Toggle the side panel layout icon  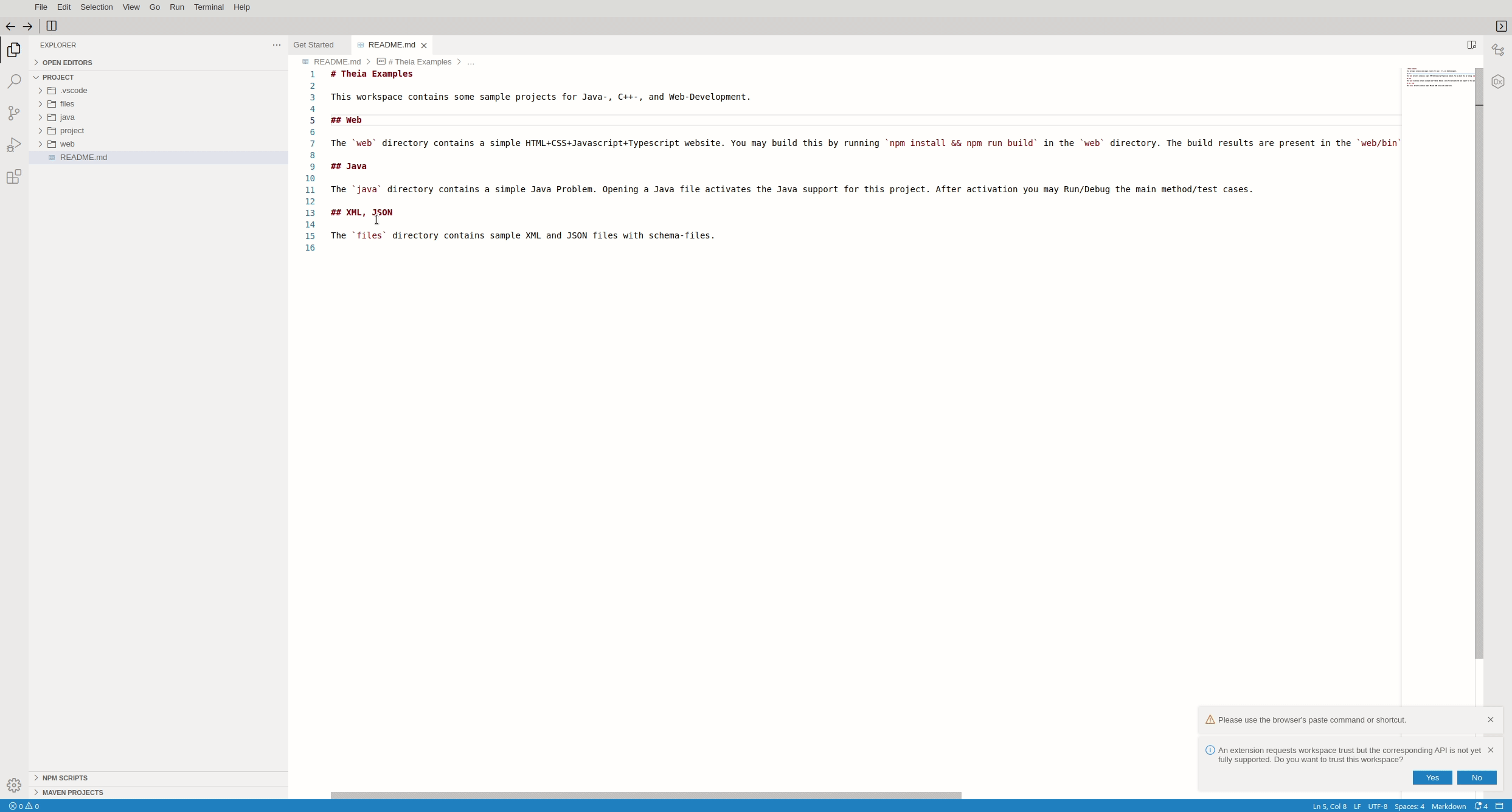click(51, 26)
